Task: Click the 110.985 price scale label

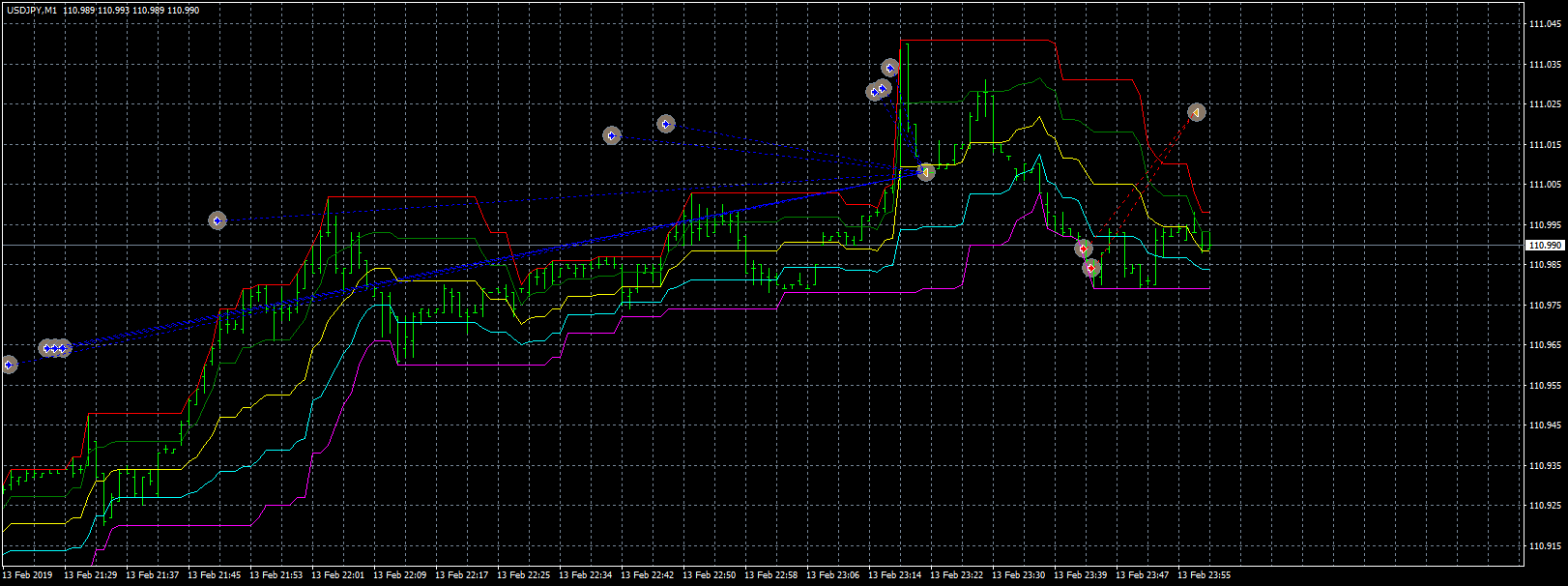Action: (x=1545, y=265)
